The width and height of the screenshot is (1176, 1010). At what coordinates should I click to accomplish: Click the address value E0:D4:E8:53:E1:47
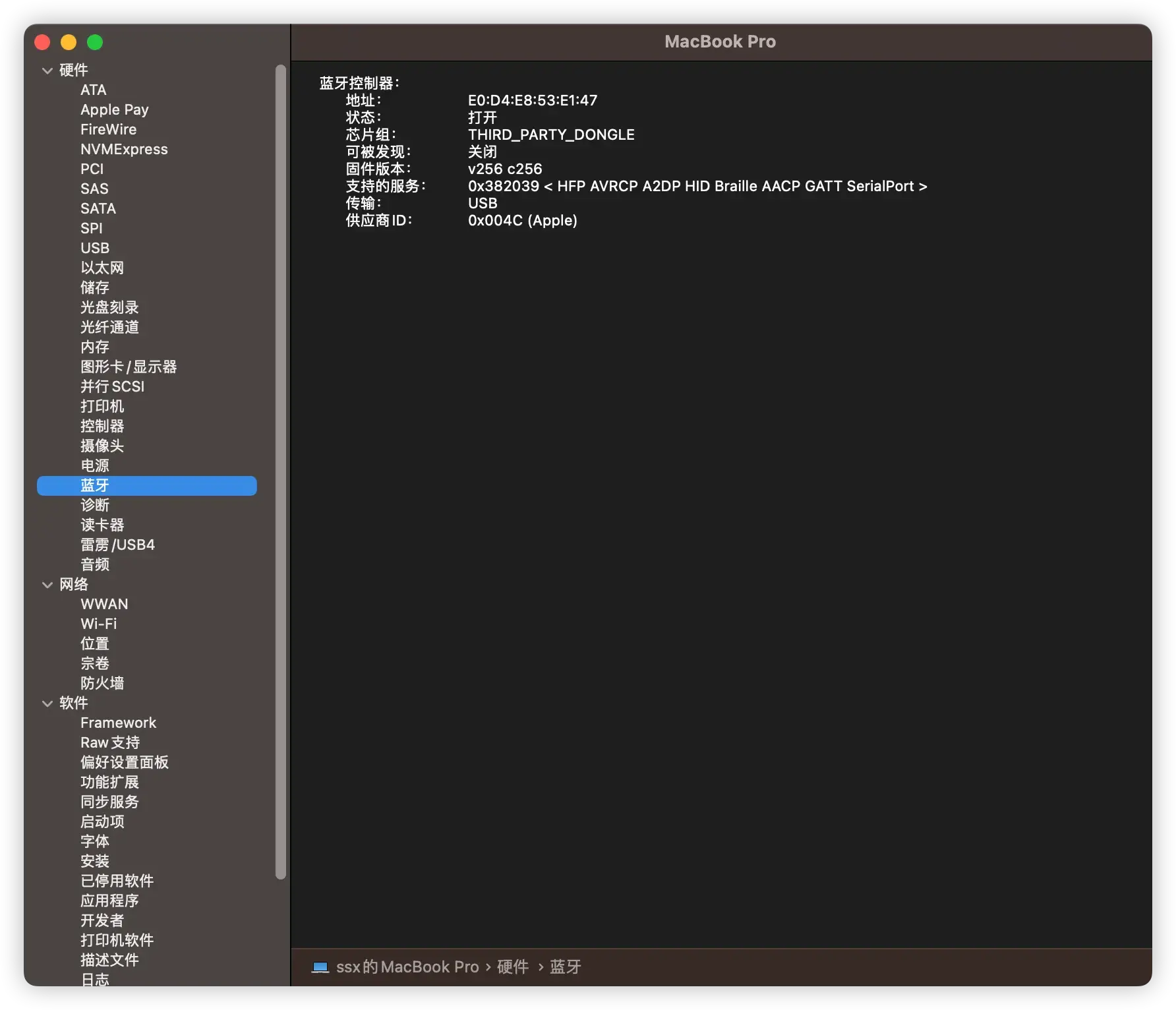(533, 100)
